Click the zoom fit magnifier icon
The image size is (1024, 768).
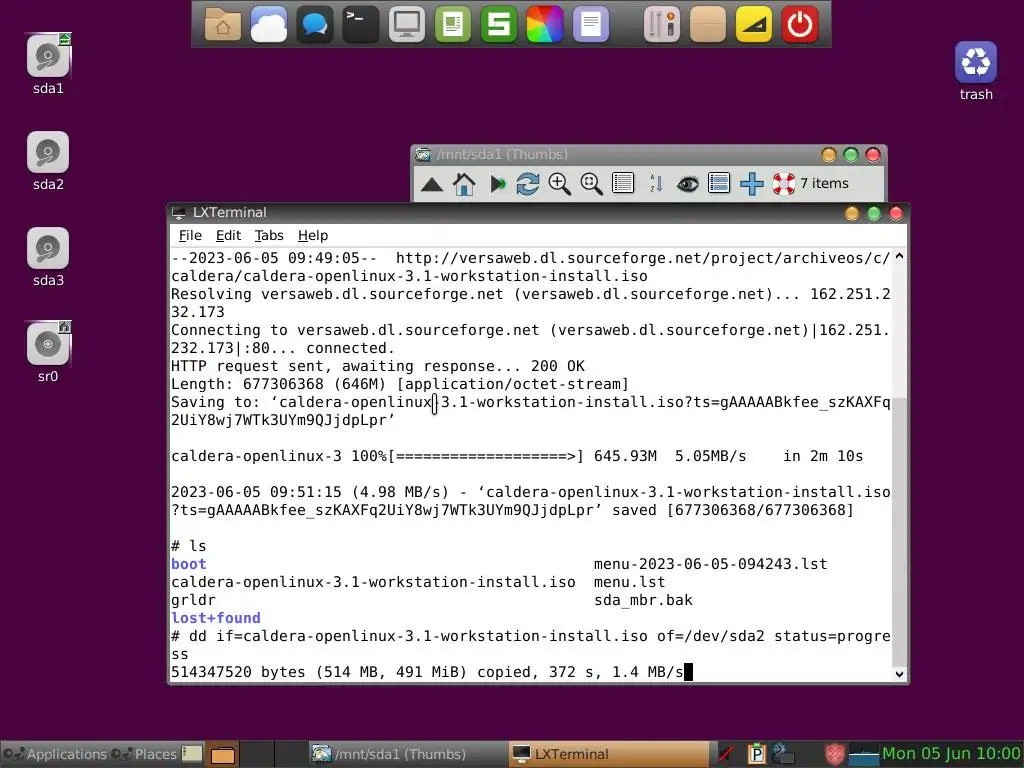coord(592,184)
